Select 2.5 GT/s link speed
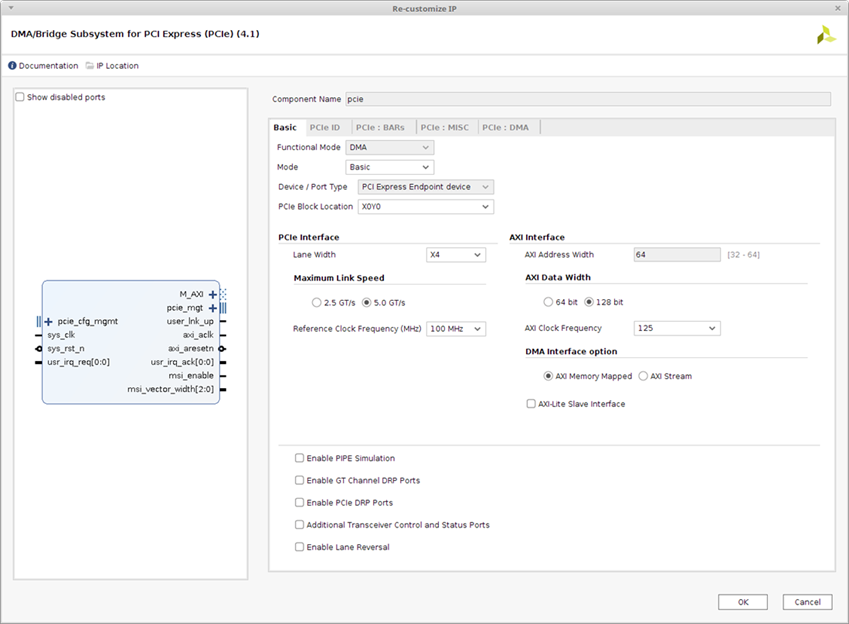849x624 pixels. (317, 302)
